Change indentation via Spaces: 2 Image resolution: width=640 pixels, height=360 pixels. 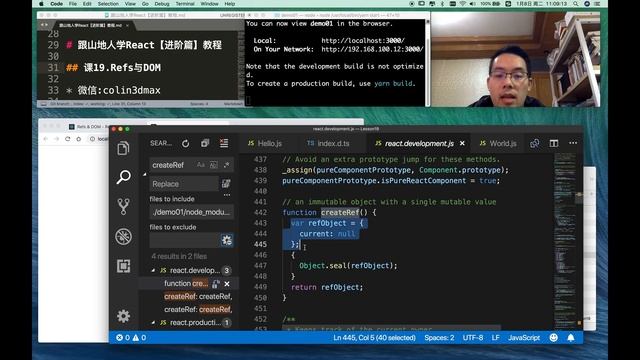tap(439, 338)
